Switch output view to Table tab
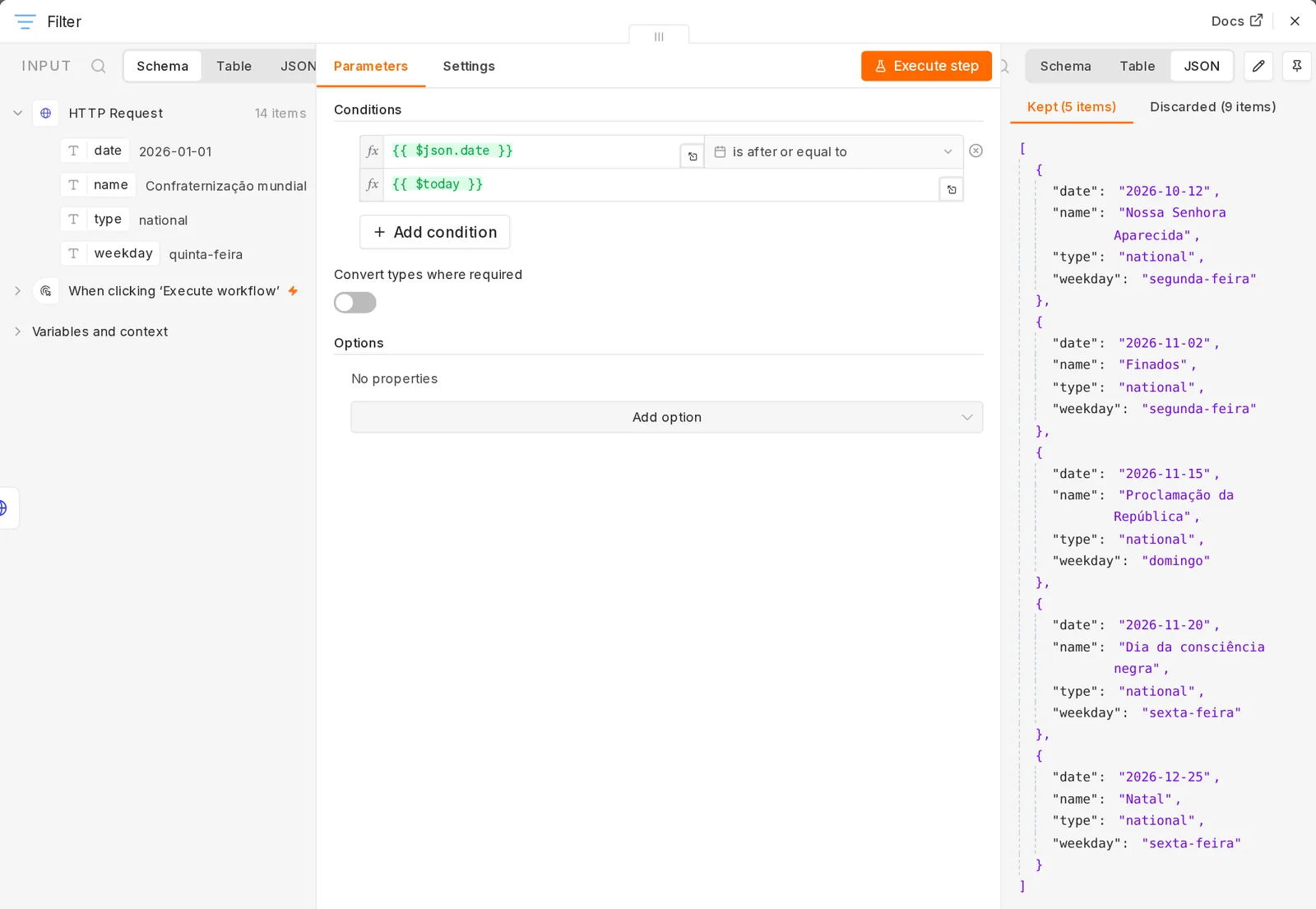The image size is (1316, 909). click(1138, 66)
